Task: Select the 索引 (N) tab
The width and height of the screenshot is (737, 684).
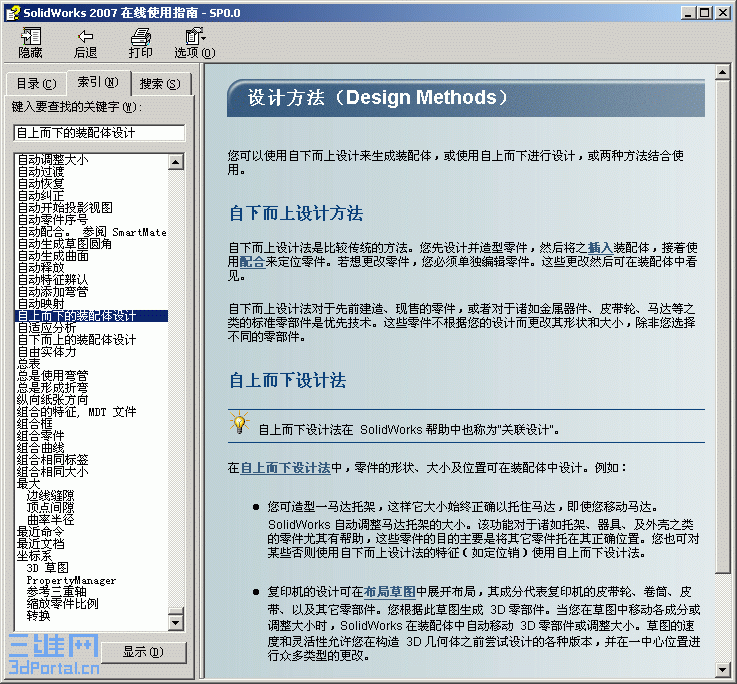Action: [x=98, y=82]
